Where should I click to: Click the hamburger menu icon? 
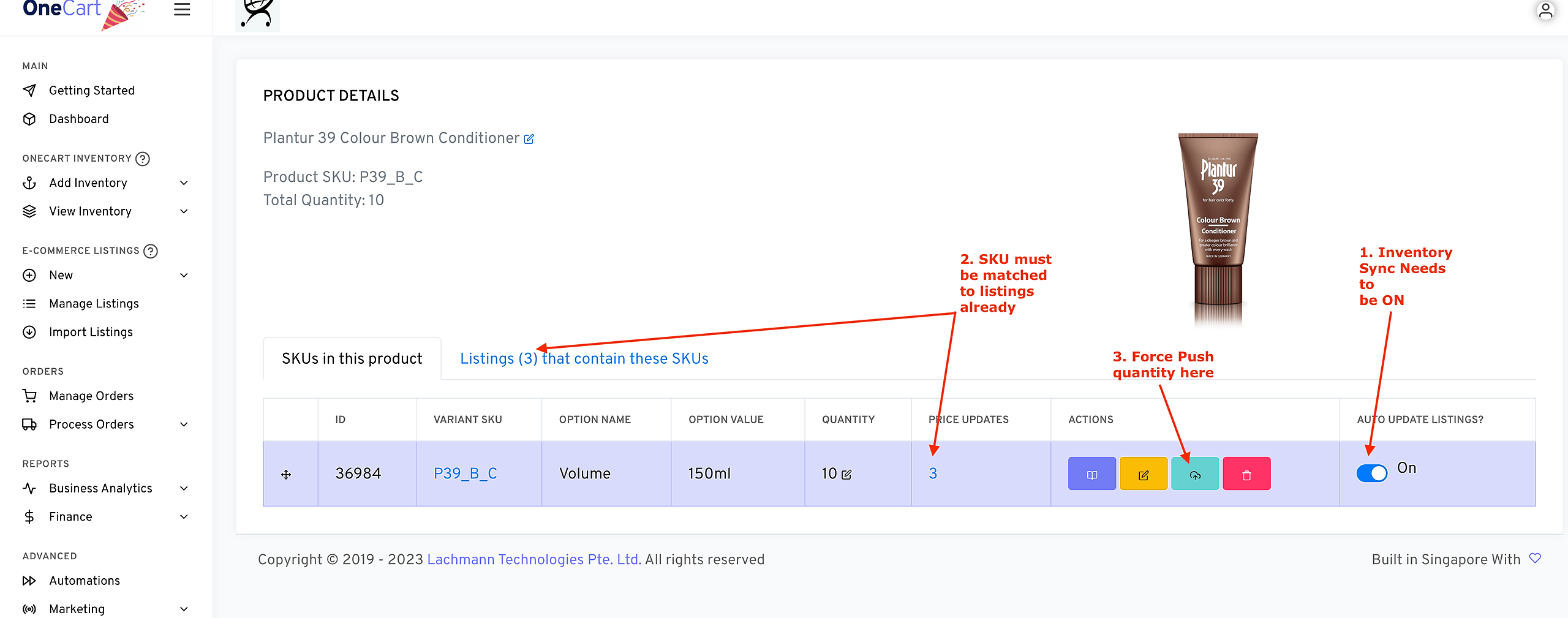(182, 9)
